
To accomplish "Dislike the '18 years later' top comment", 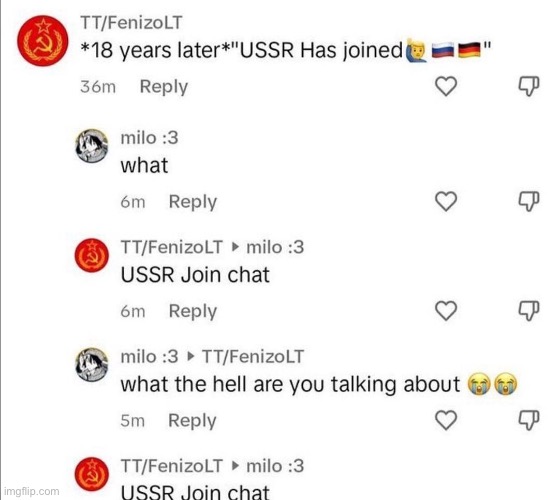I will click(x=529, y=86).
